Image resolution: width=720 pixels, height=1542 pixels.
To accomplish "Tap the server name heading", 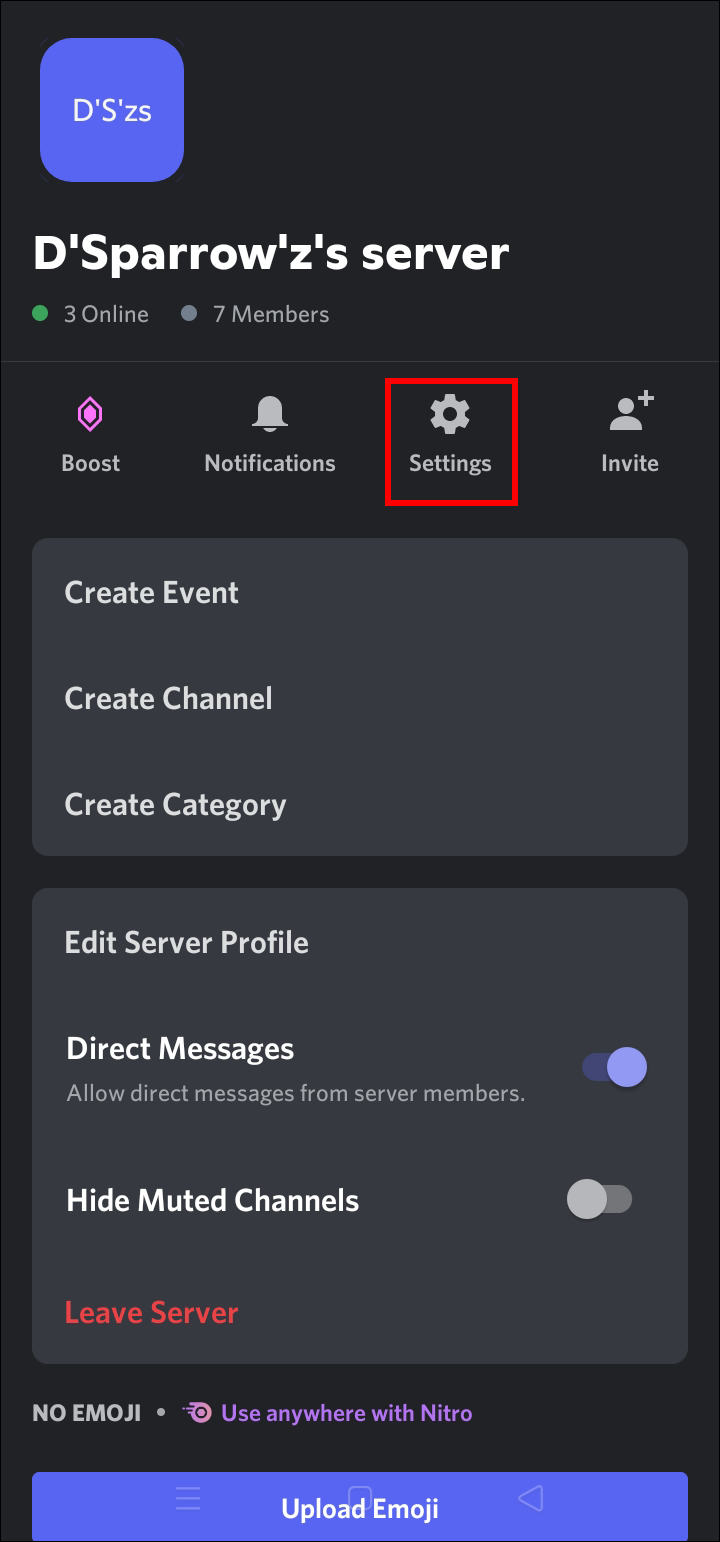I will (271, 254).
